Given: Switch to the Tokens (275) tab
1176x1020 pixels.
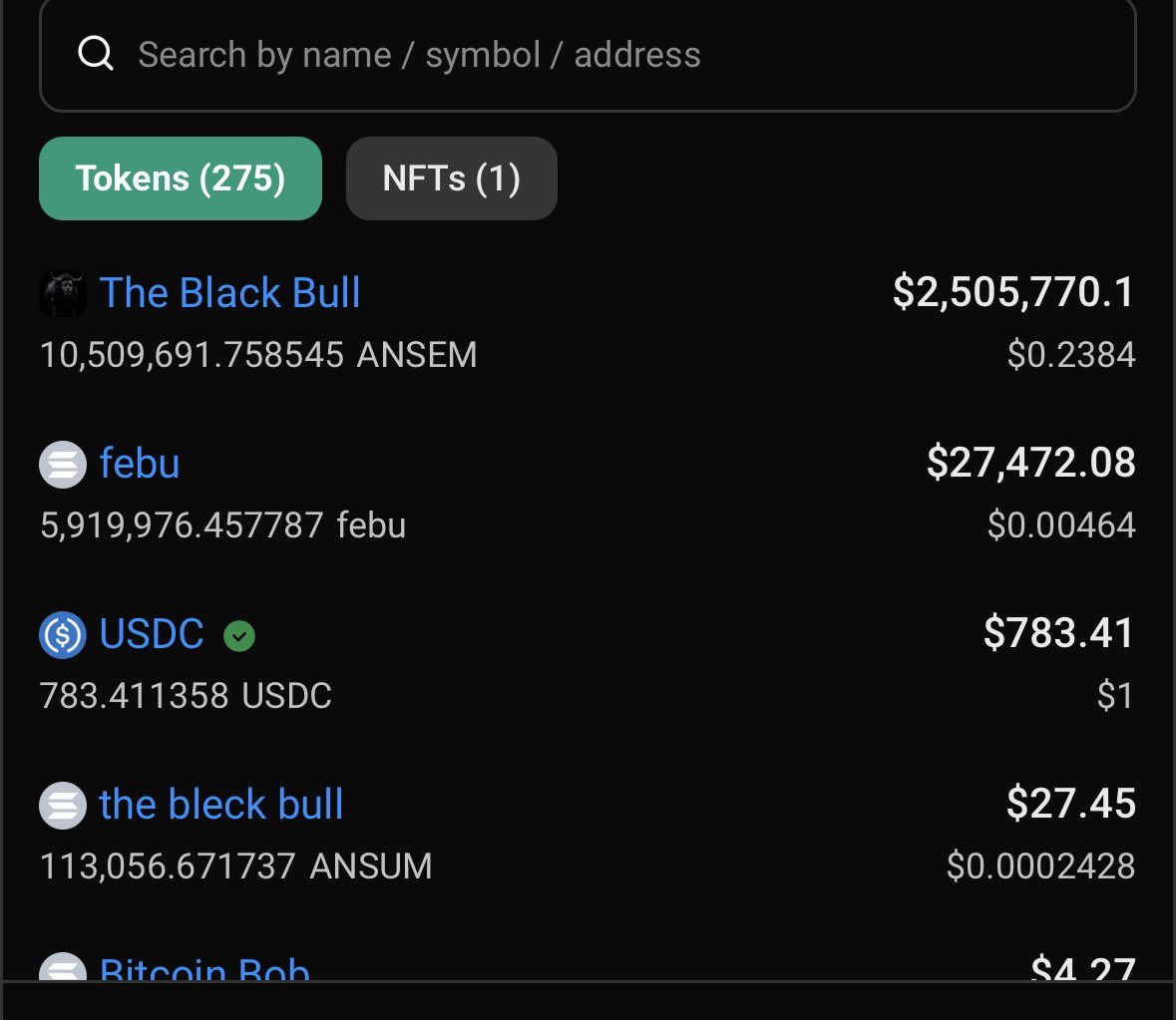Looking at the screenshot, I should point(180,178).
